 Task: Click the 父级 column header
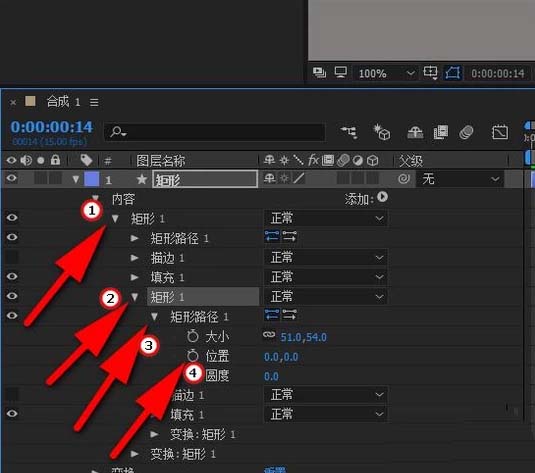click(411, 161)
